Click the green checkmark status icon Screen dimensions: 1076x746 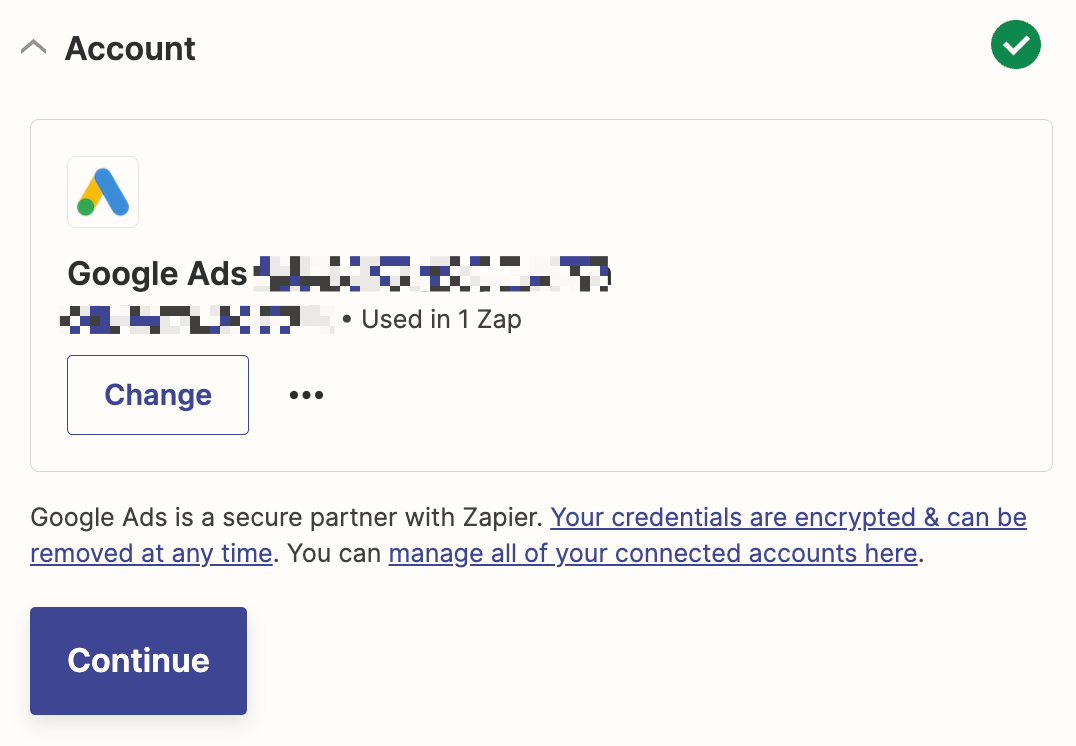(x=1015, y=45)
